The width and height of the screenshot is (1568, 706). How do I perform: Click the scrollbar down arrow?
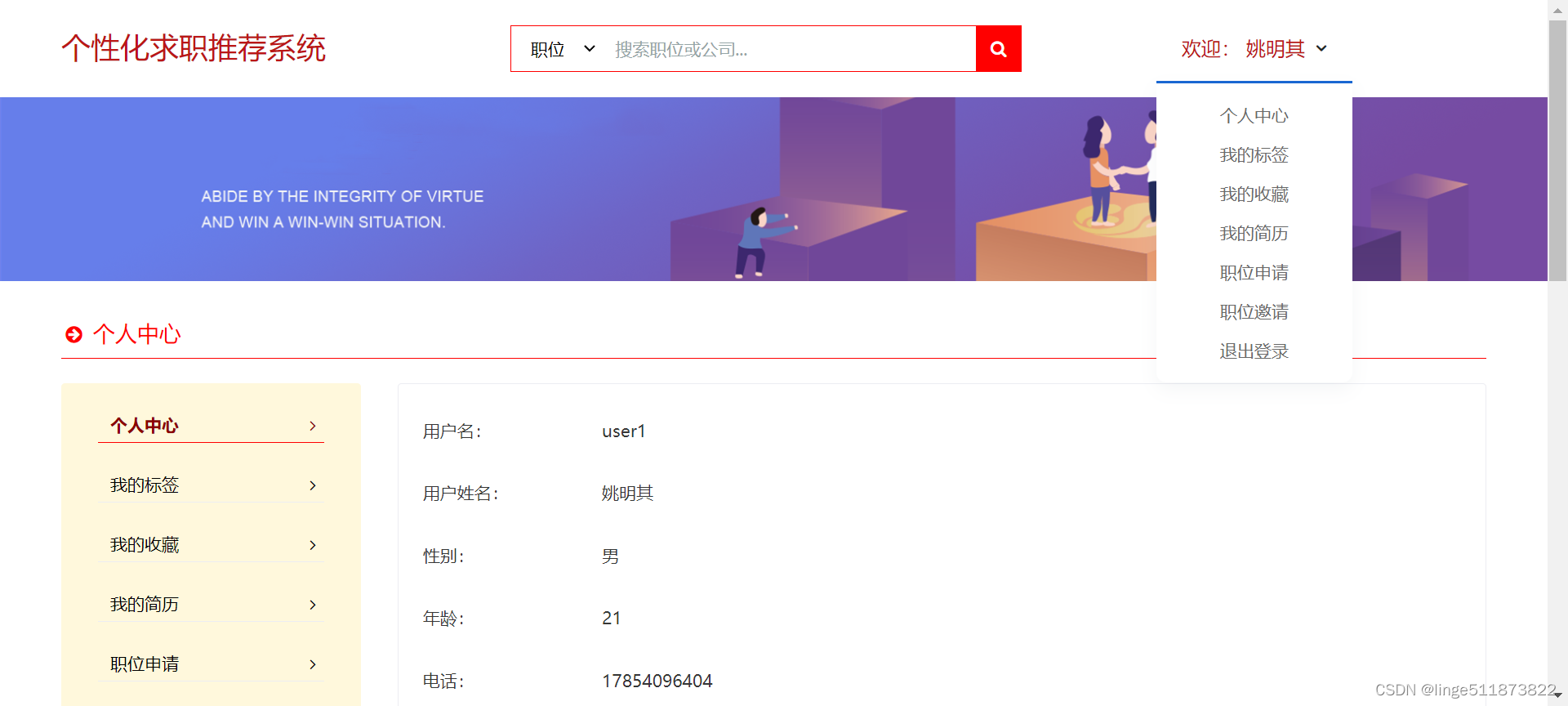coord(1557,695)
